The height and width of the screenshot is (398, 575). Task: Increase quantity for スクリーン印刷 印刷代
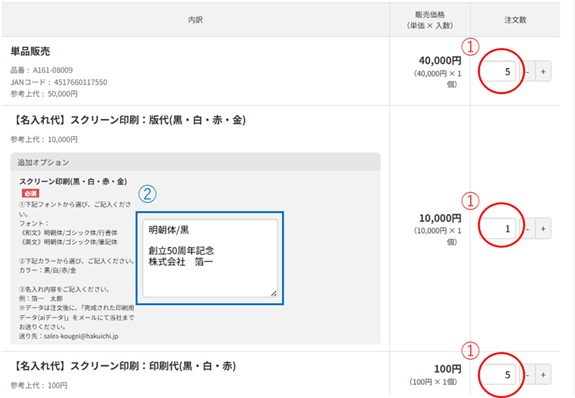(x=543, y=375)
